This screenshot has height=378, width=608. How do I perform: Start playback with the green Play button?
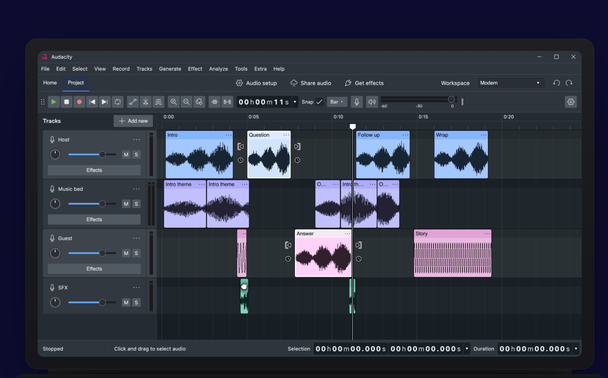54,102
